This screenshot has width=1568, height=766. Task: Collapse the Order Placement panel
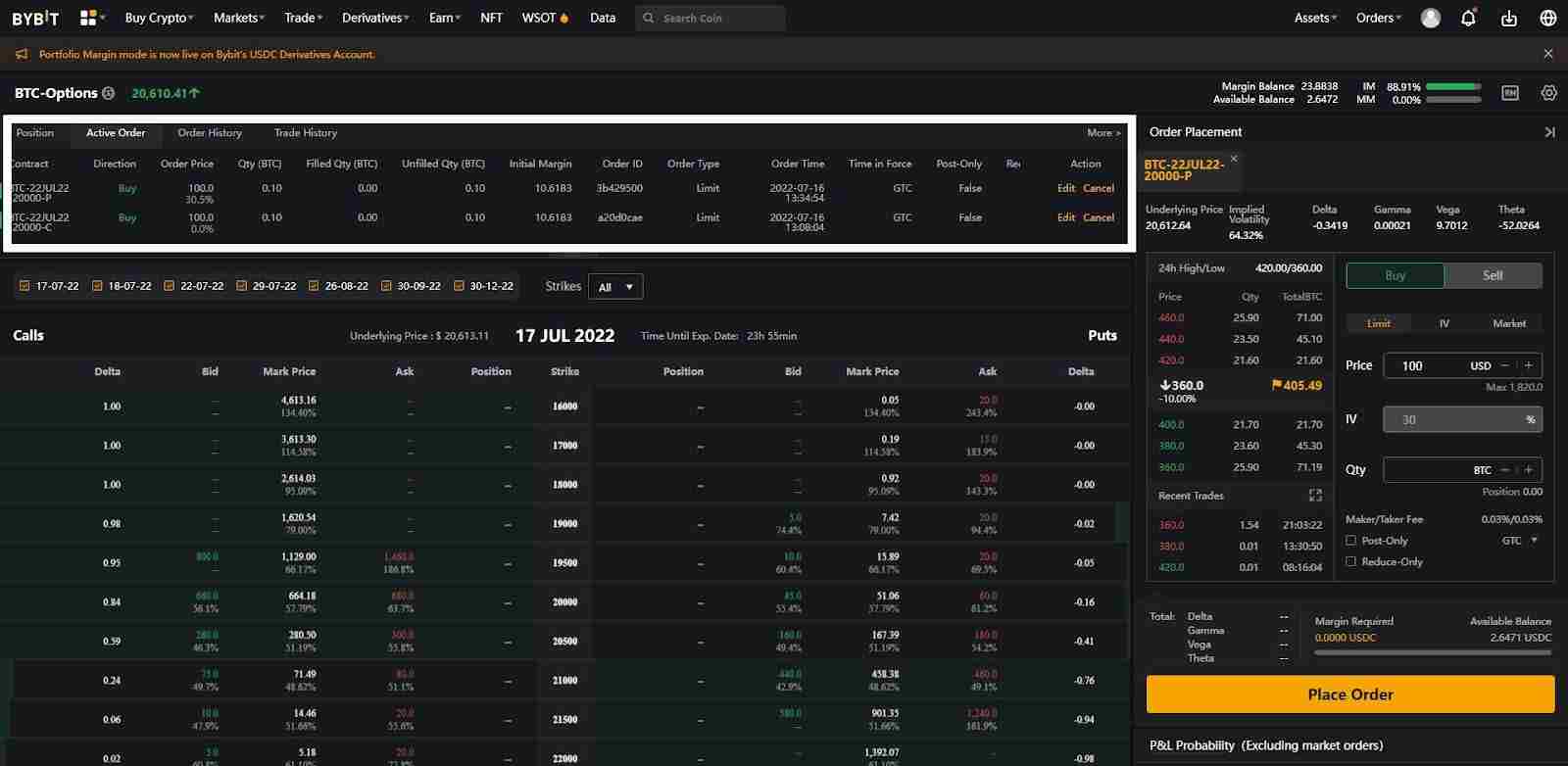[x=1549, y=132]
